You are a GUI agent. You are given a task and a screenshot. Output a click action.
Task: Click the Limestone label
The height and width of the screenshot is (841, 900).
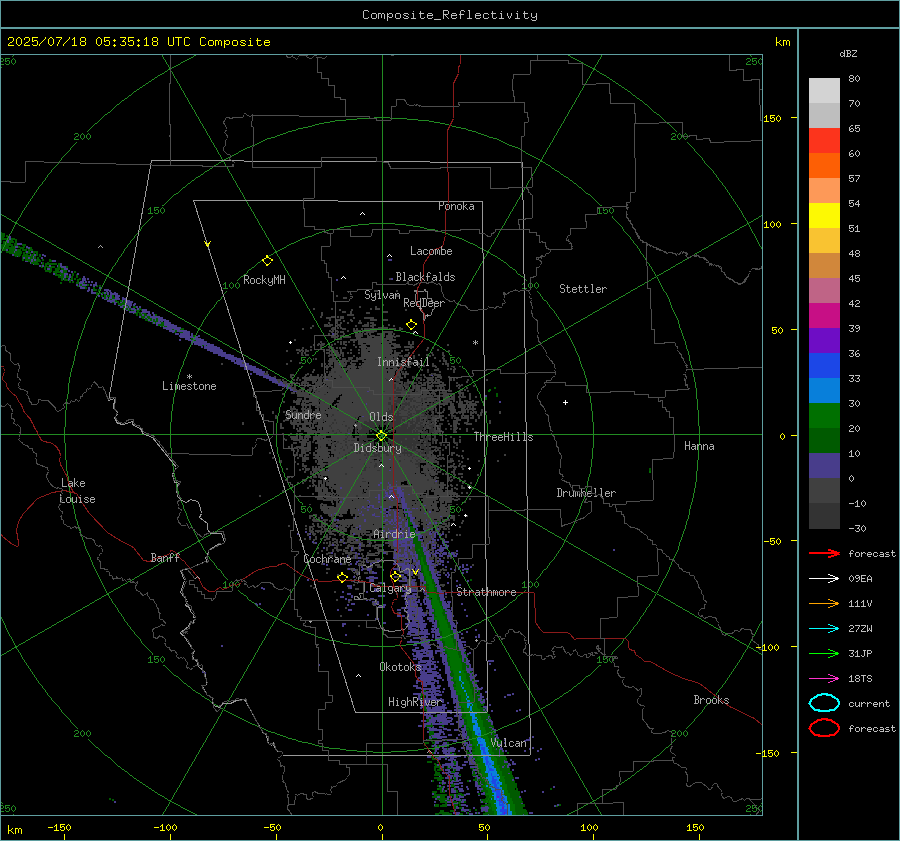pos(189,386)
